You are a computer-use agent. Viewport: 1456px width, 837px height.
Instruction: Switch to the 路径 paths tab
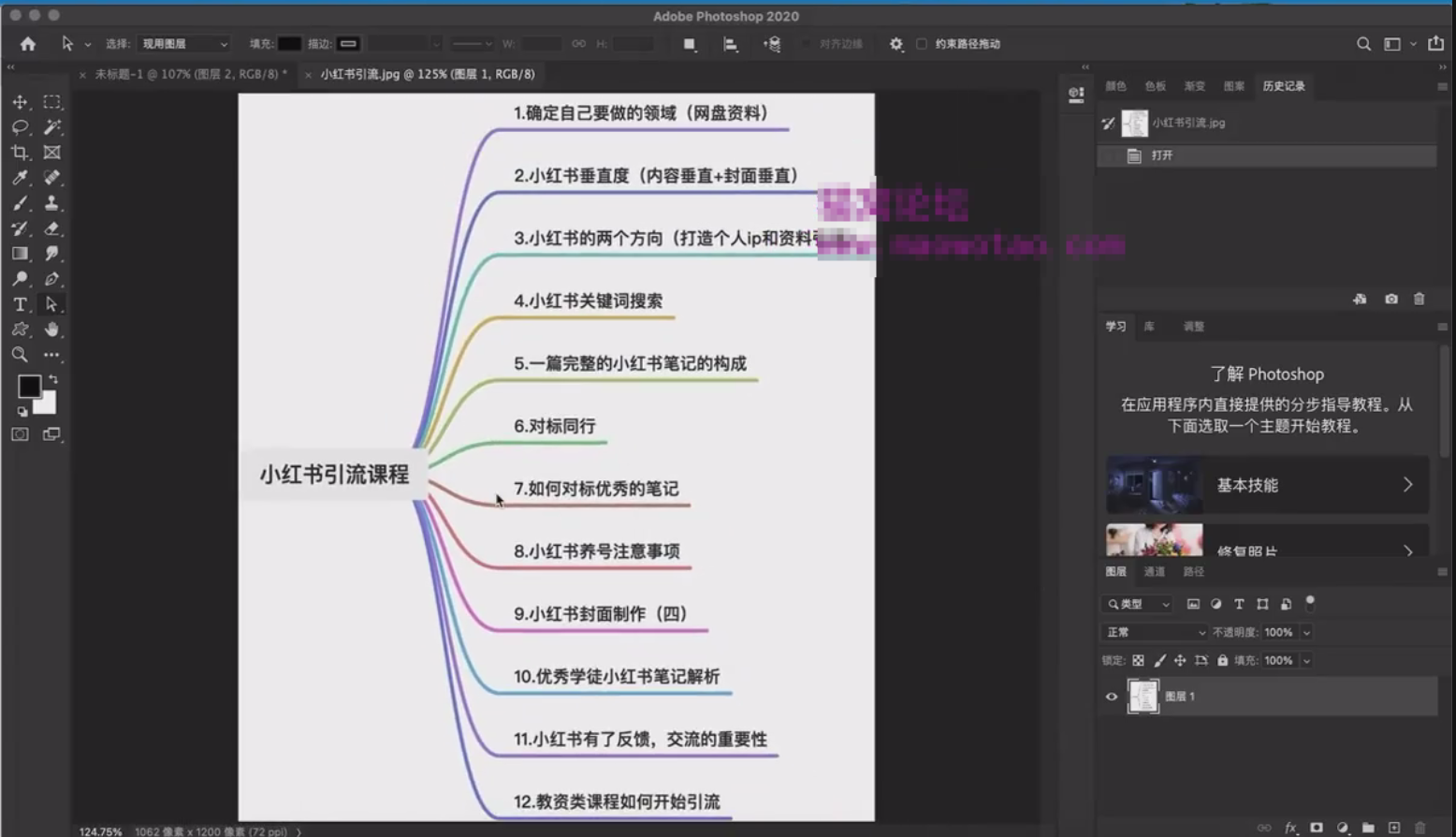click(1194, 571)
